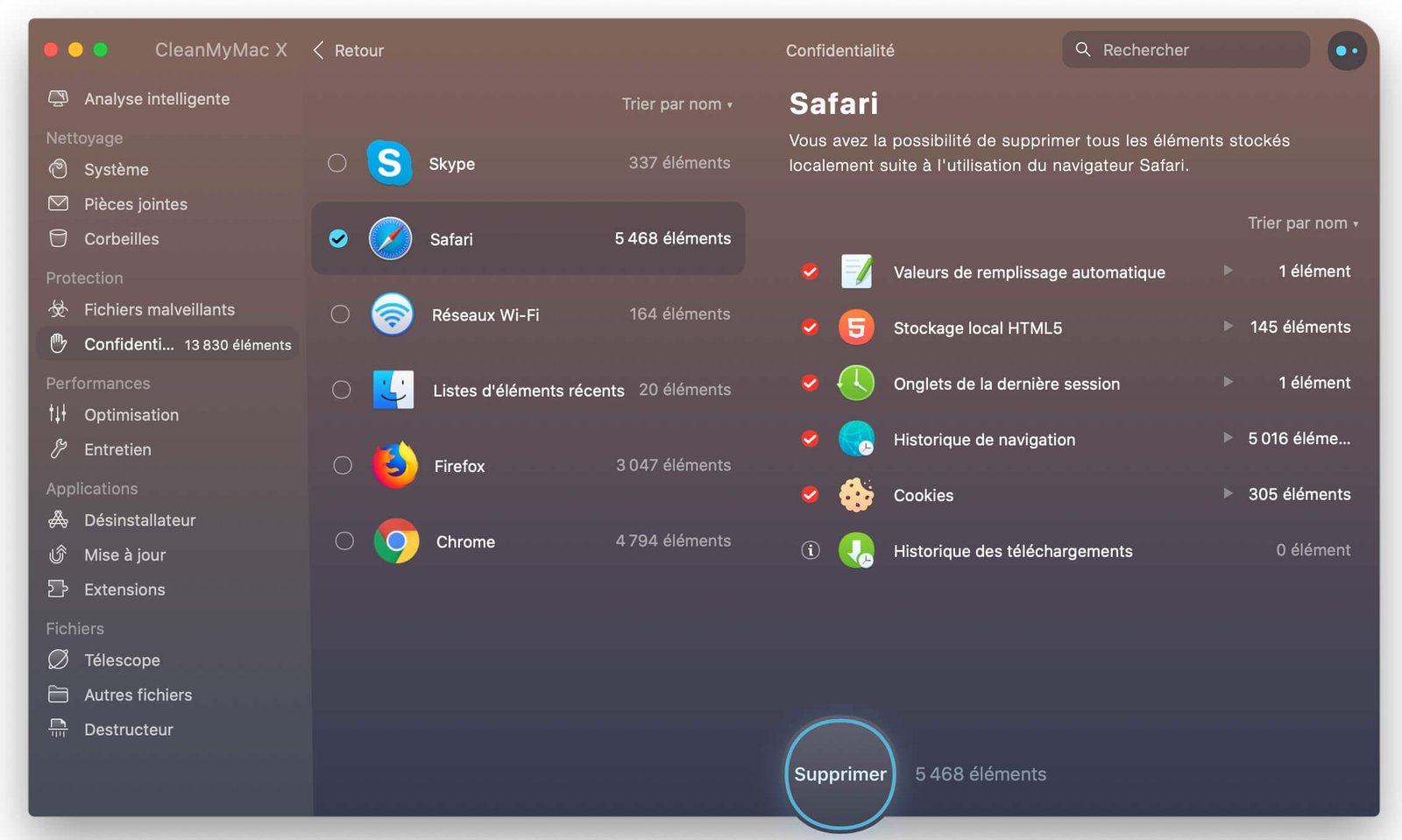
Task: Expand the Cookies disclosure arrow
Action: click(x=1229, y=493)
